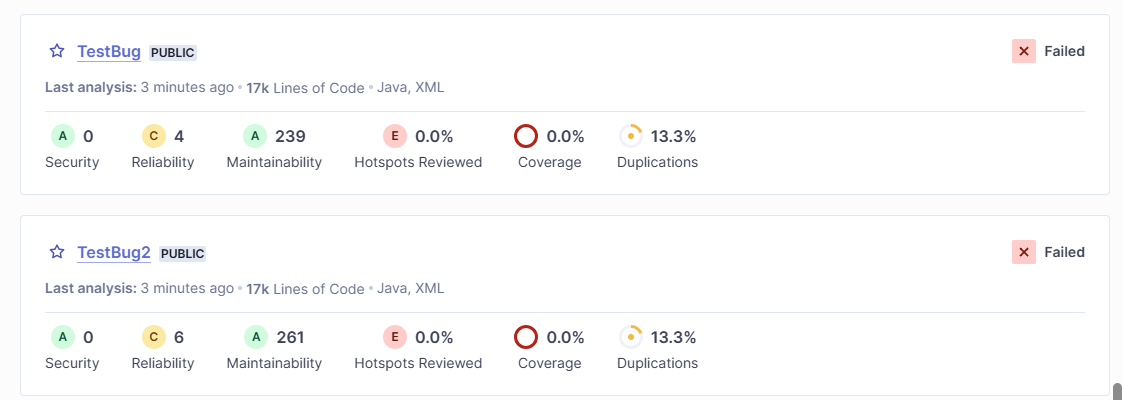Click TestBug2 Coverage ring indicator

pos(526,337)
